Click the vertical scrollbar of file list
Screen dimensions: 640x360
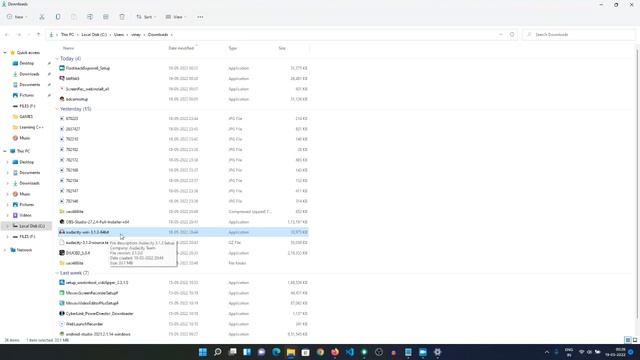(x=637, y=184)
